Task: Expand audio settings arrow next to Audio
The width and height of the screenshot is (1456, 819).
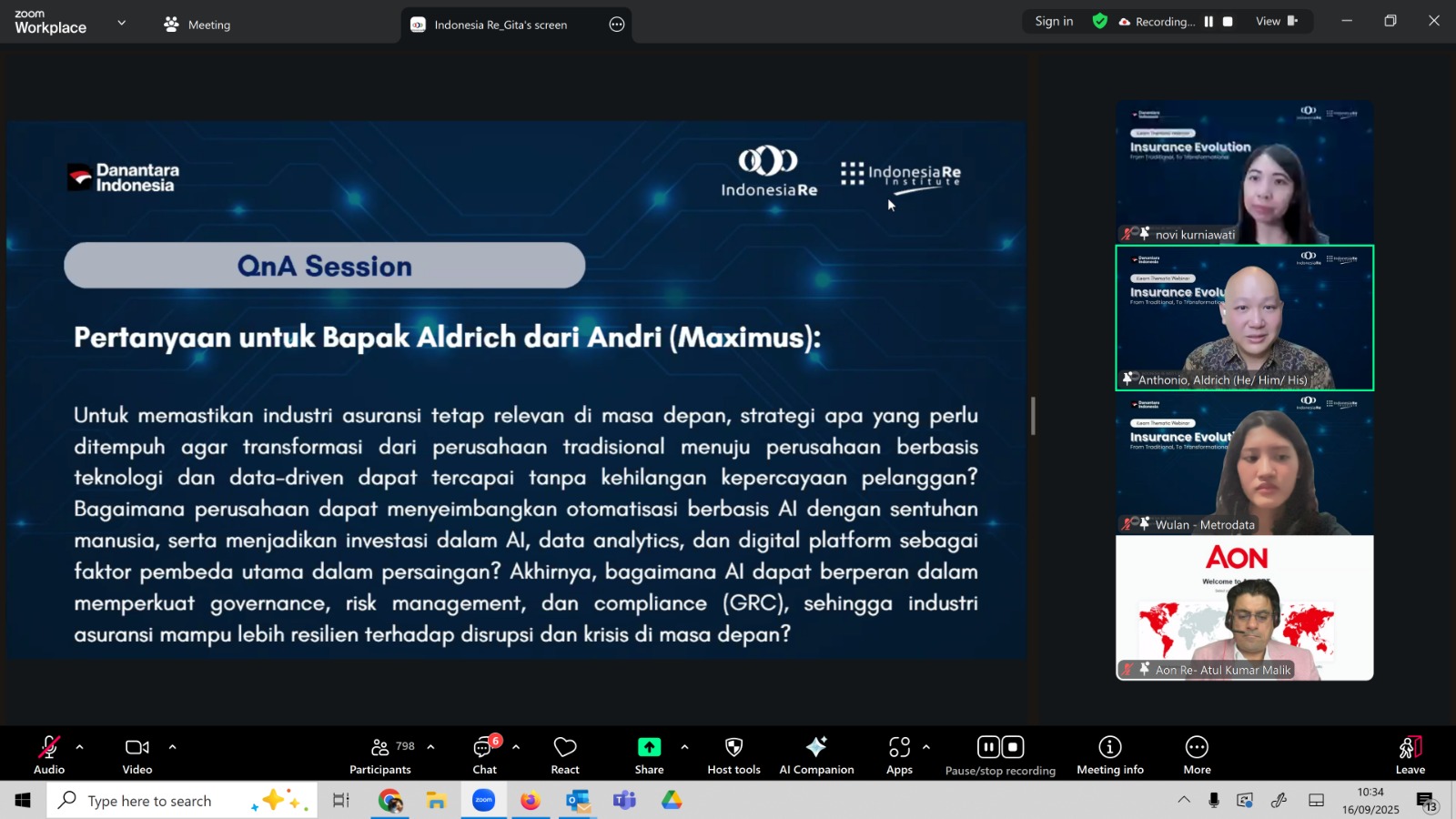Action: click(79, 747)
